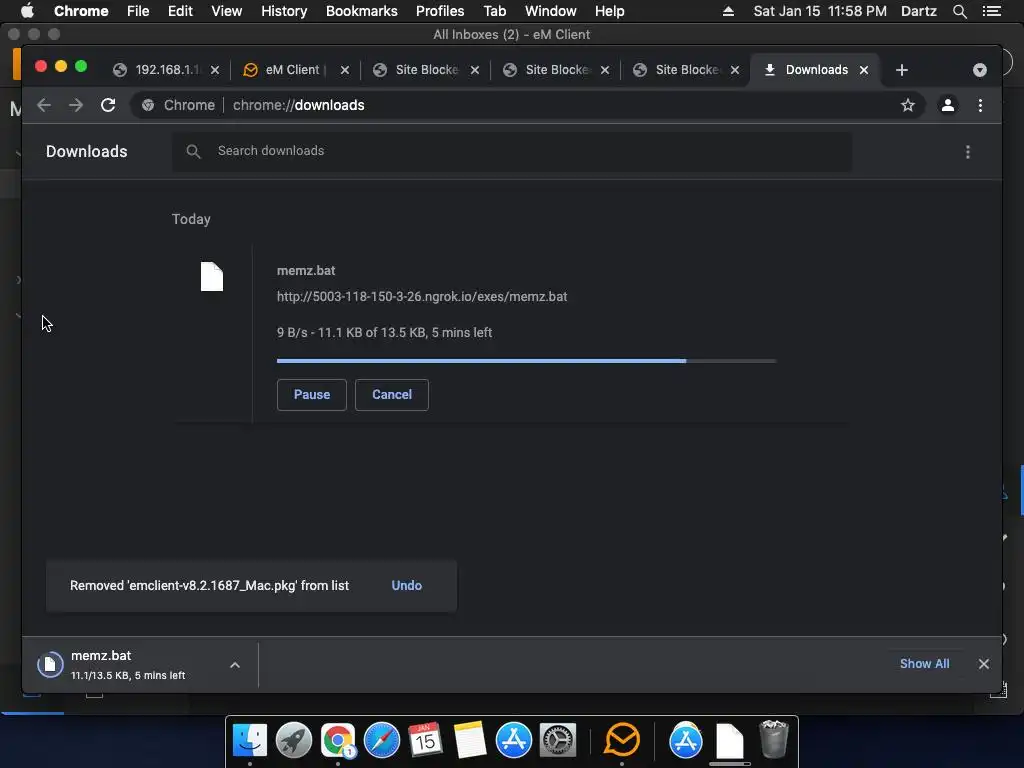Click Google Chrome in the Dock

point(338,740)
